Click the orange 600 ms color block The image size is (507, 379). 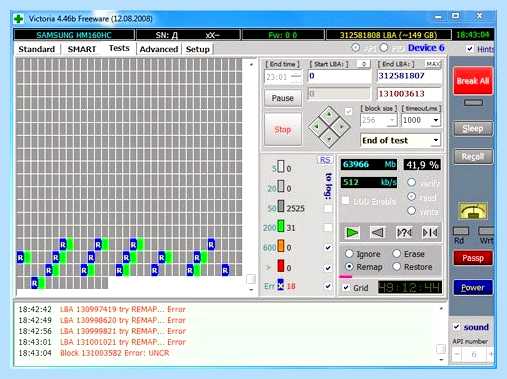tap(281, 246)
